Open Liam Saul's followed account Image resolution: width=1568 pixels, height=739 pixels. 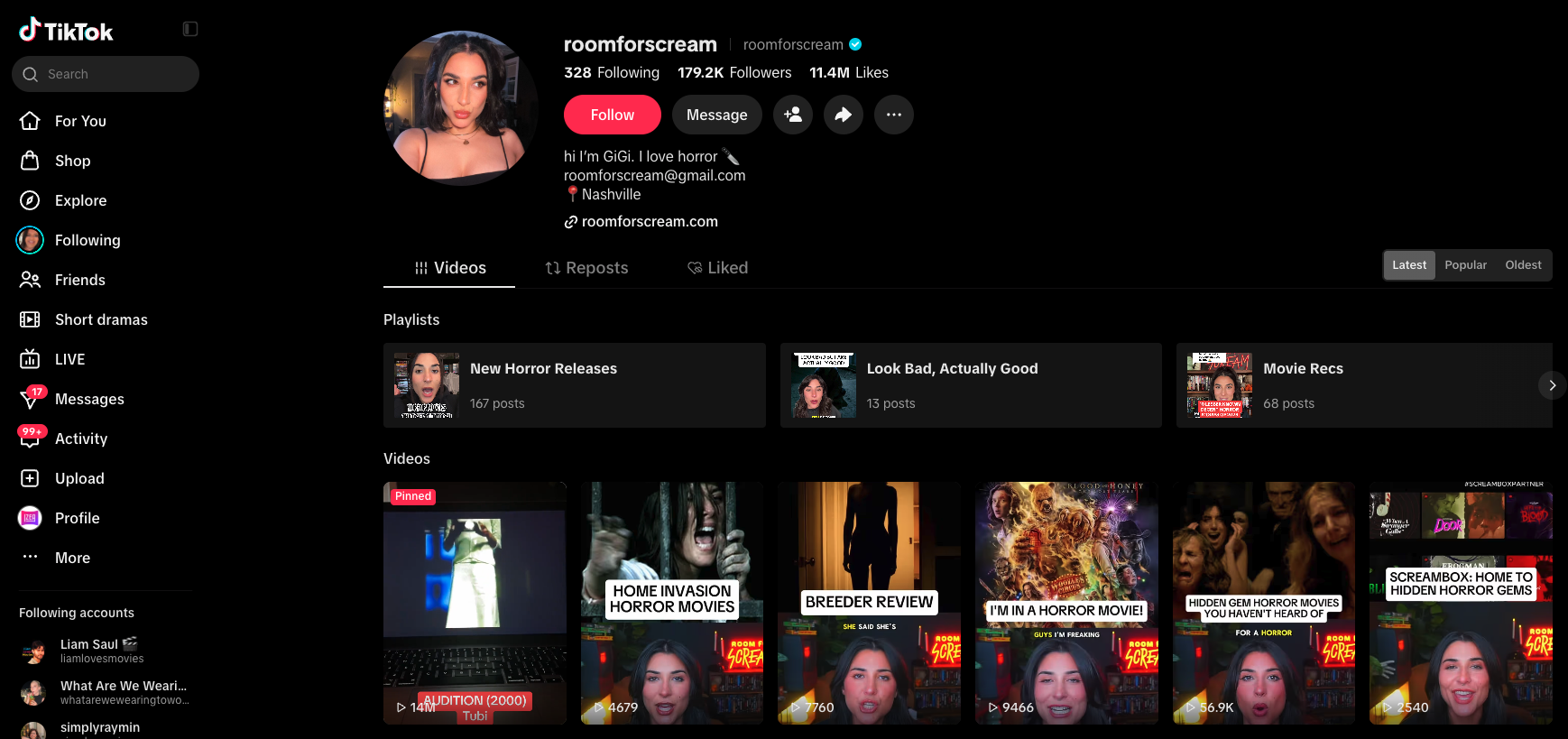click(x=106, y=651)
